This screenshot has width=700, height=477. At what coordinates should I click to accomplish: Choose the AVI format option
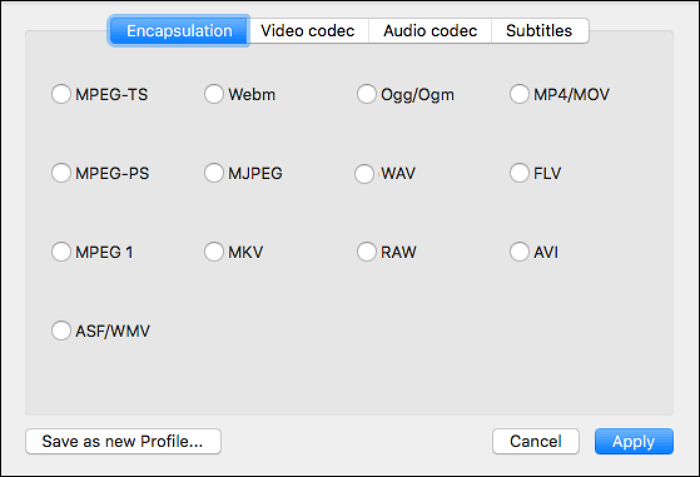coord(519,252)
